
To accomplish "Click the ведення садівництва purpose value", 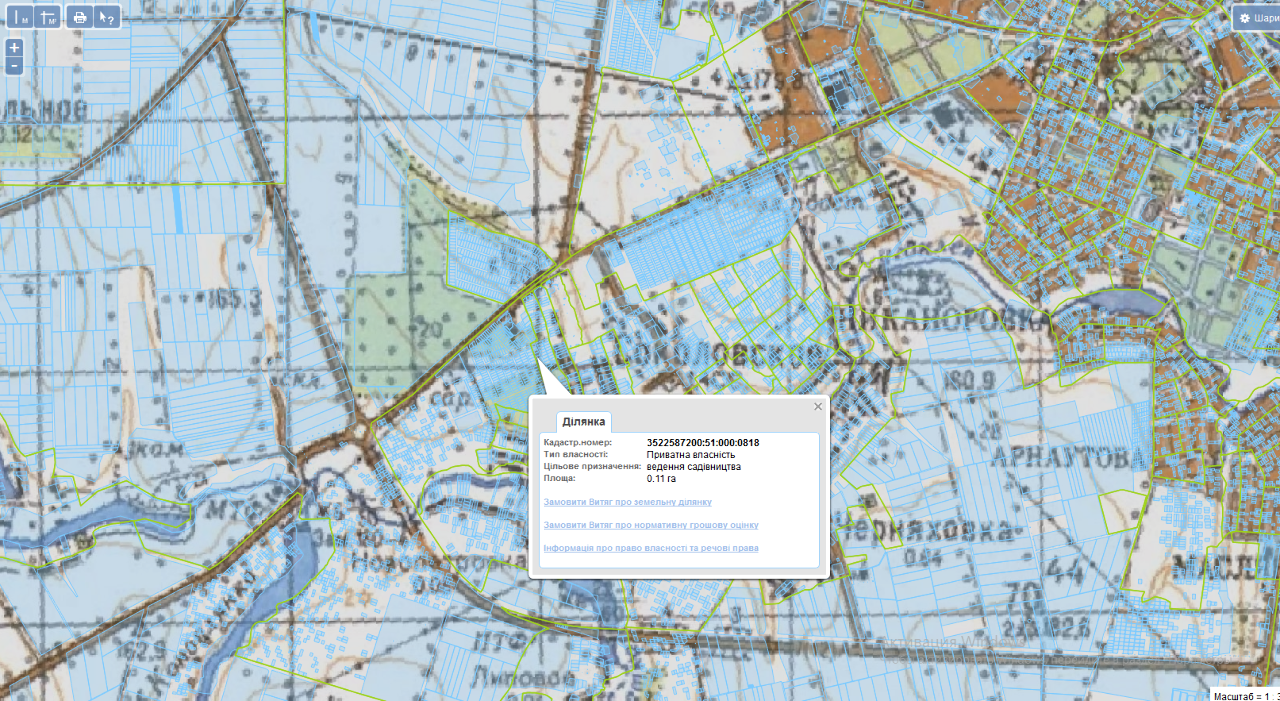I will pyautogui.click(x=694, y=466).
